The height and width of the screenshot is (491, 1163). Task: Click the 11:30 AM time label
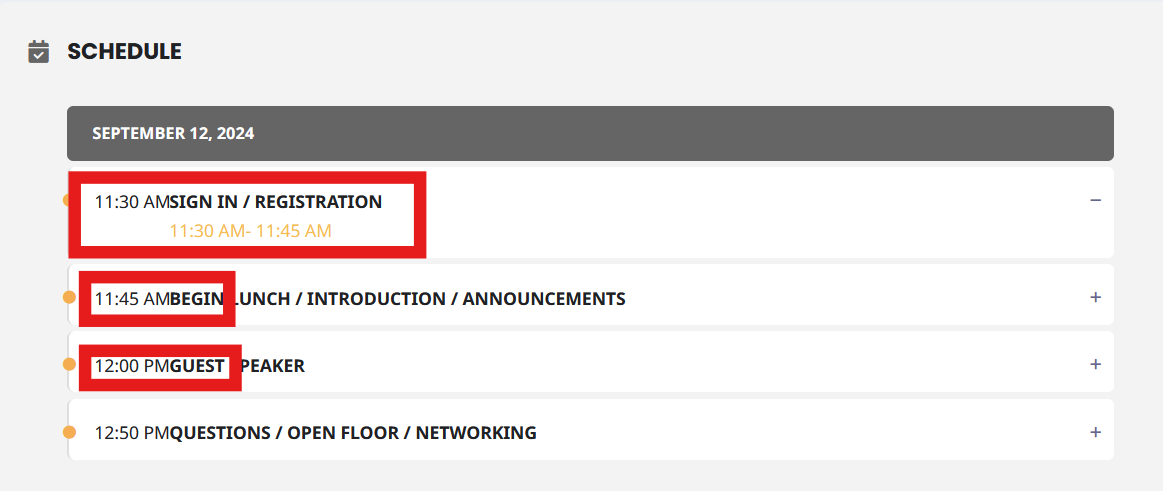(132, 202)
